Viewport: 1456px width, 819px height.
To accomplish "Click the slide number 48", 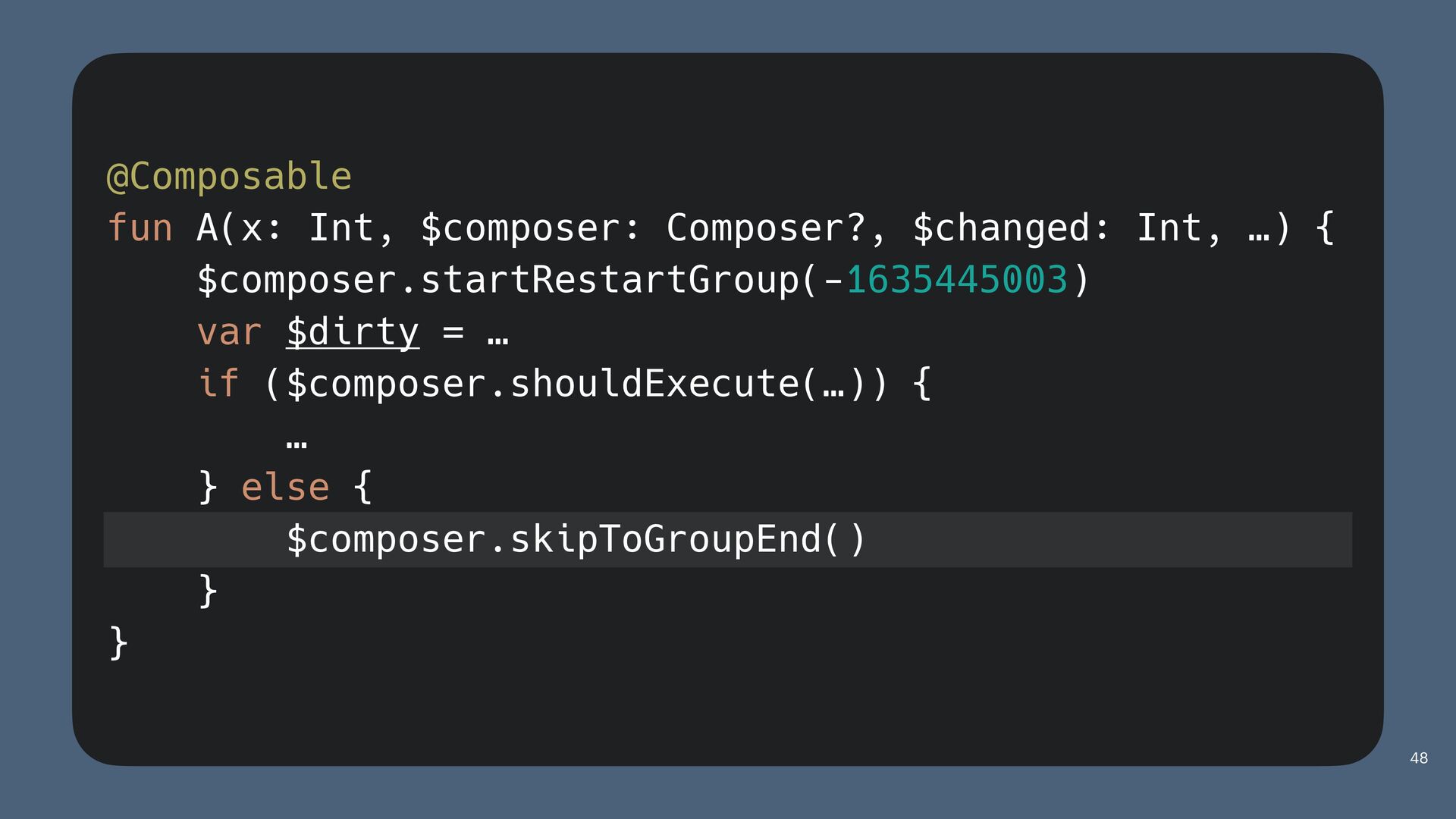I will pos(1419,758).
